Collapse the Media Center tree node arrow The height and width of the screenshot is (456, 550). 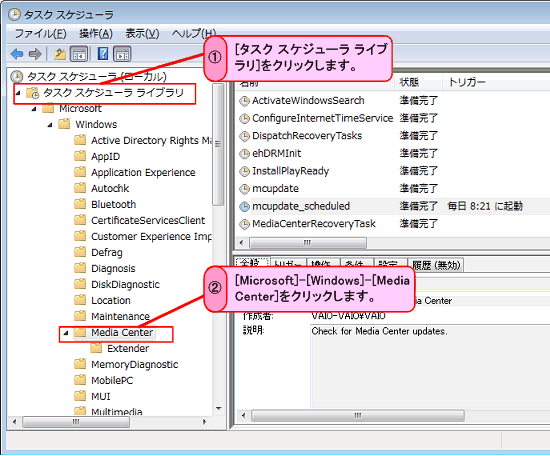pyautogui.click(x=66, y=333)
